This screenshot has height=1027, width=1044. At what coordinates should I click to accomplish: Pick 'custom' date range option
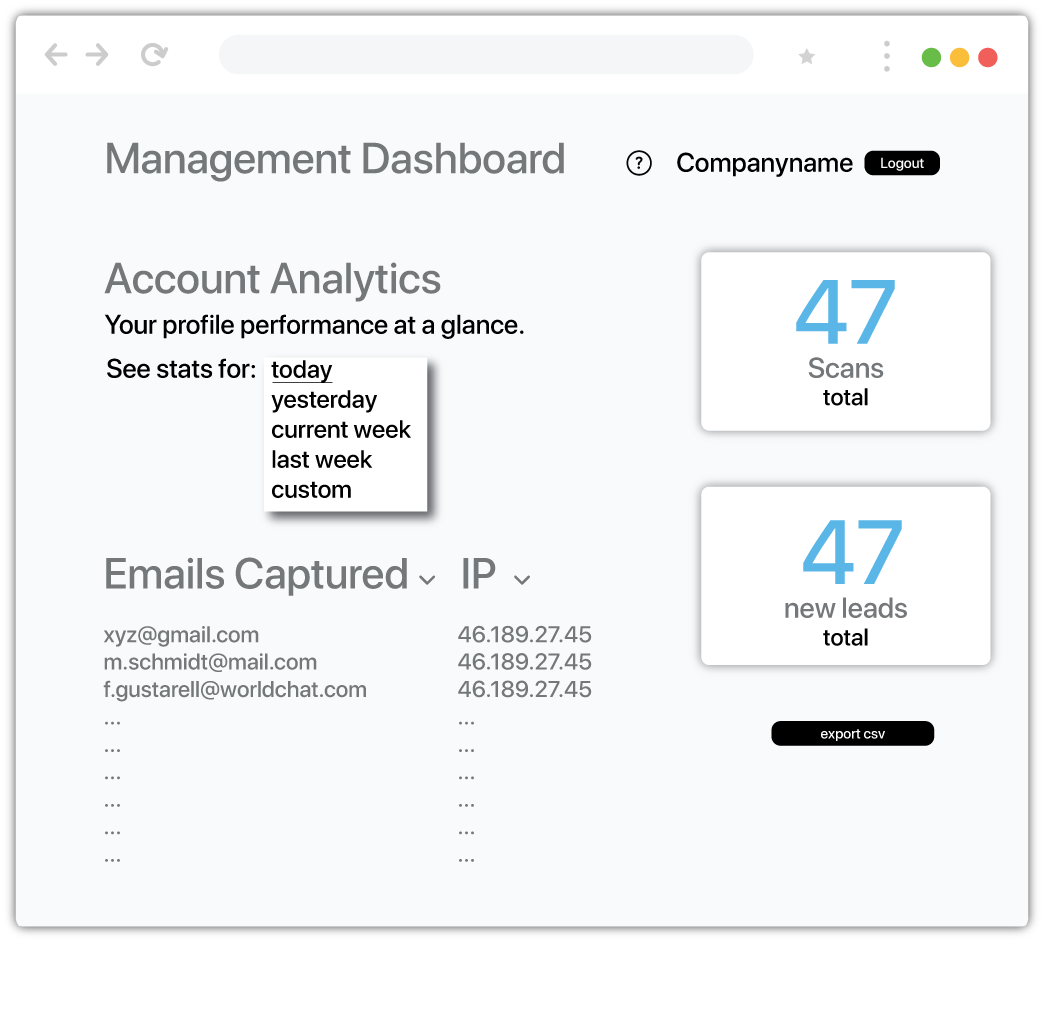click(311, 490)
